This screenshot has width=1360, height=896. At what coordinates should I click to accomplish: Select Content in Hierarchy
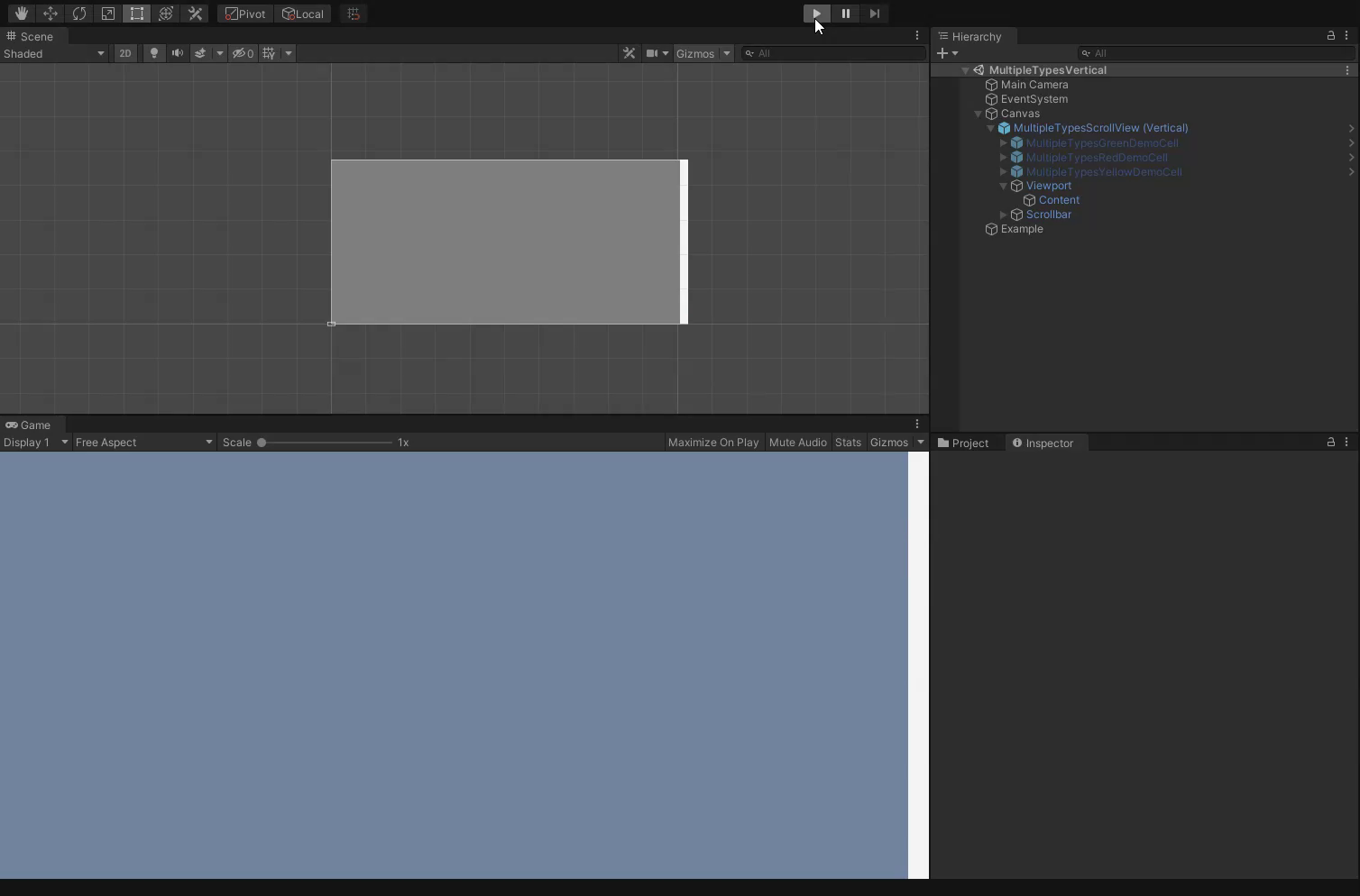pyautogui.click(x=1058, y=200)
